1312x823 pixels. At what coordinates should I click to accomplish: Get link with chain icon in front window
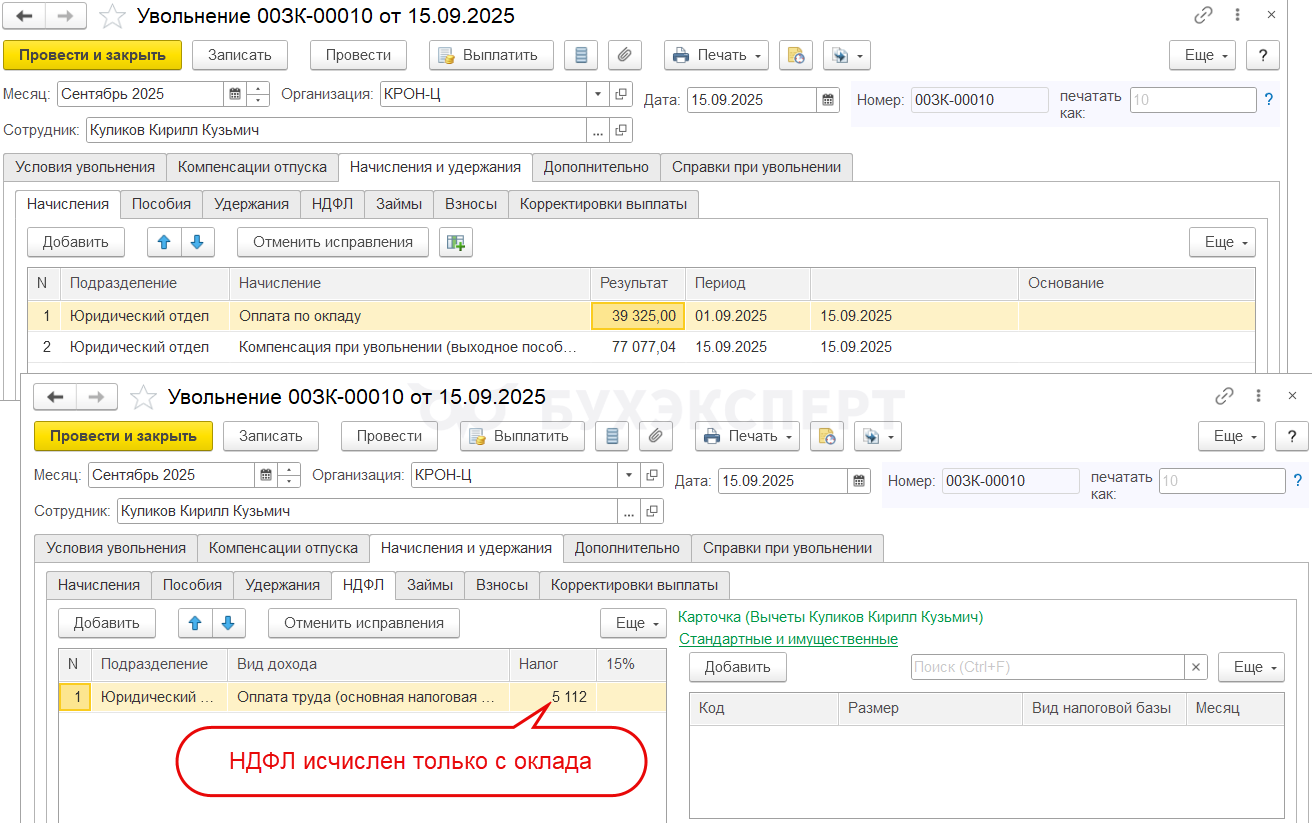point(1224,396)
